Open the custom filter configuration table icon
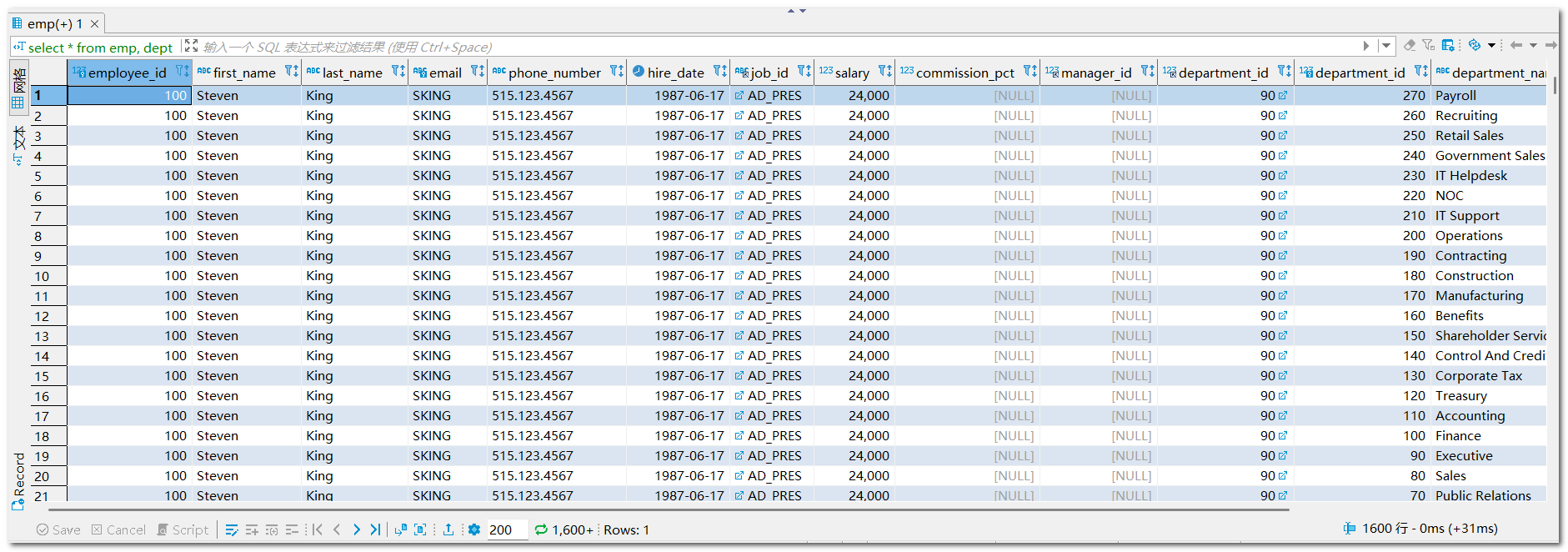 tap(1449, 45)
